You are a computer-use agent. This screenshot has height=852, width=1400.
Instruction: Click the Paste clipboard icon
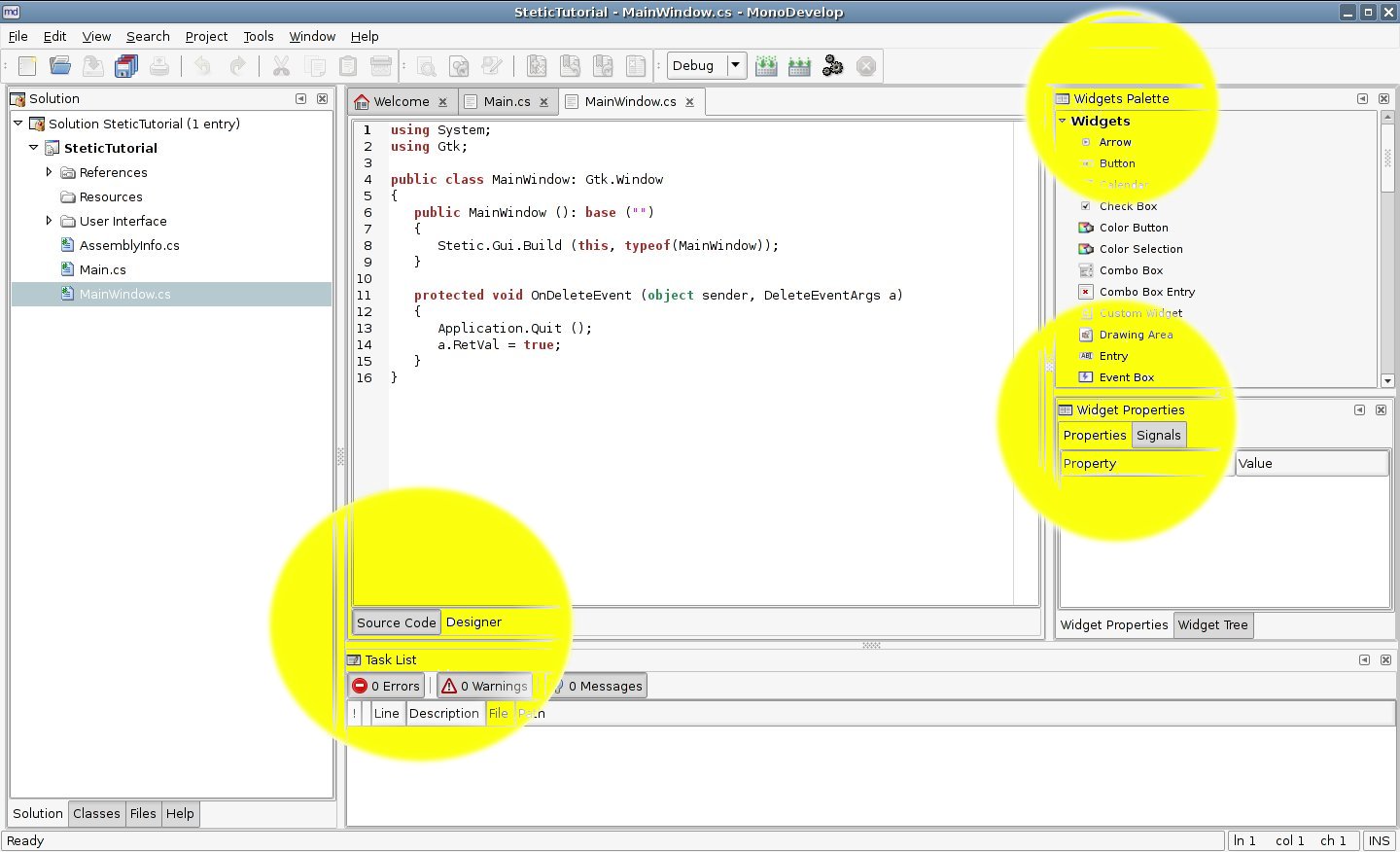348,66
